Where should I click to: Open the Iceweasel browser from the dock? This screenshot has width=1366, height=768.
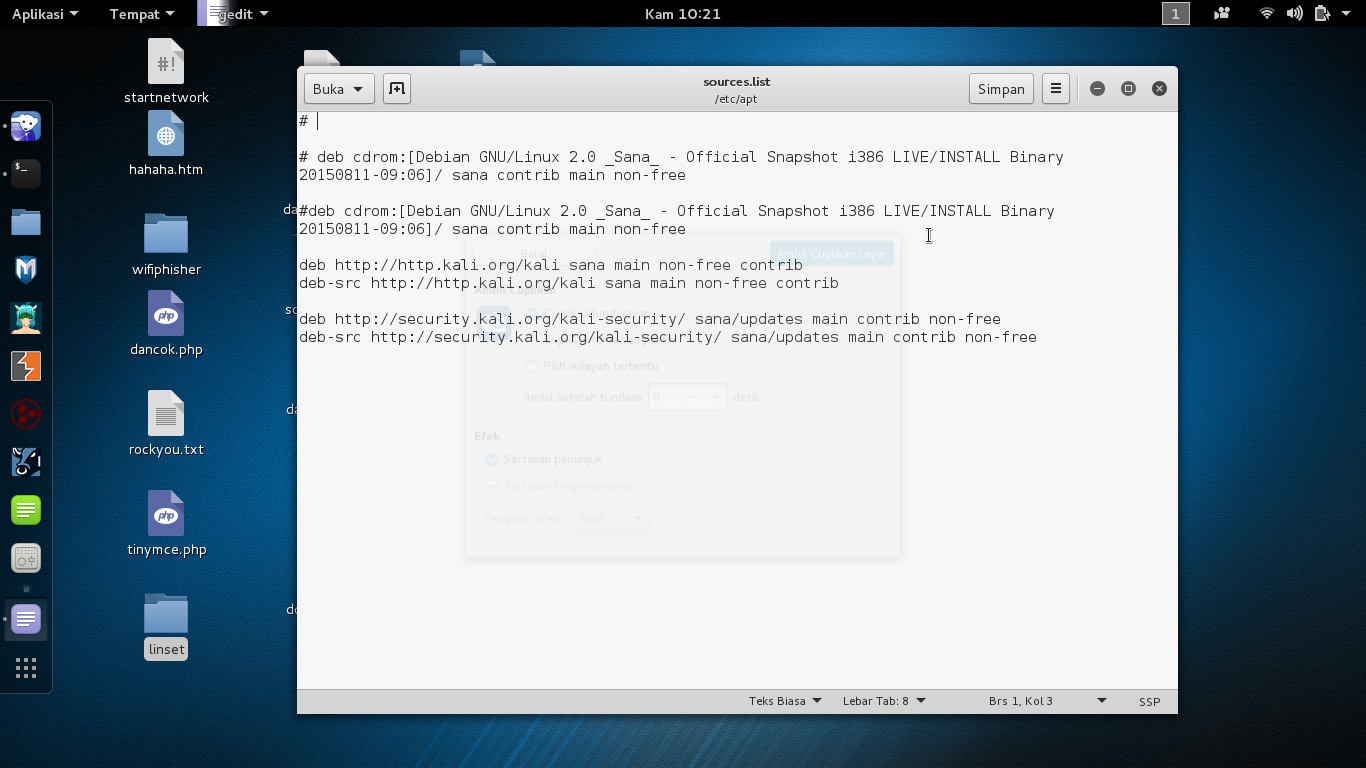[x=26, y=127]
